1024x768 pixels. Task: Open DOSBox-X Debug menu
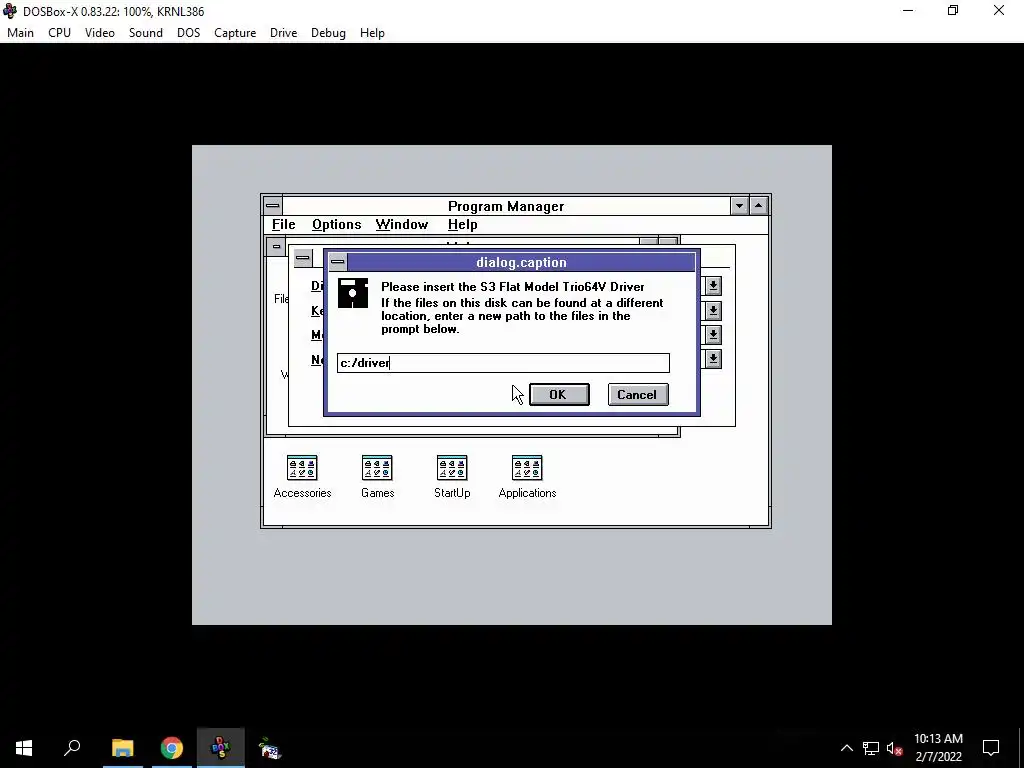pyautogui.click(x=328, y=33)
